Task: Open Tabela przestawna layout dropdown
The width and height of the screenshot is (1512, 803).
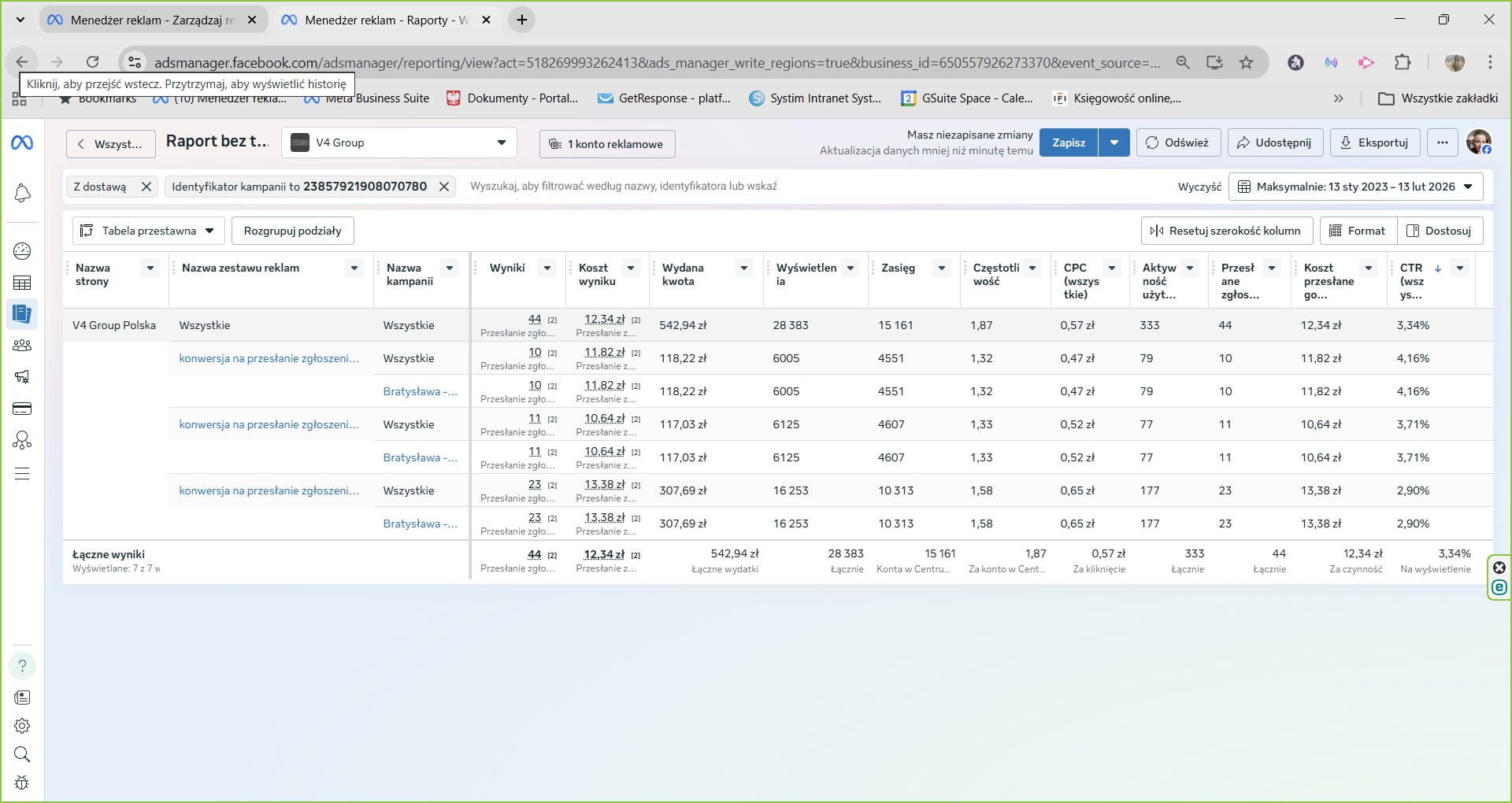Action: [x=149, y=231]
